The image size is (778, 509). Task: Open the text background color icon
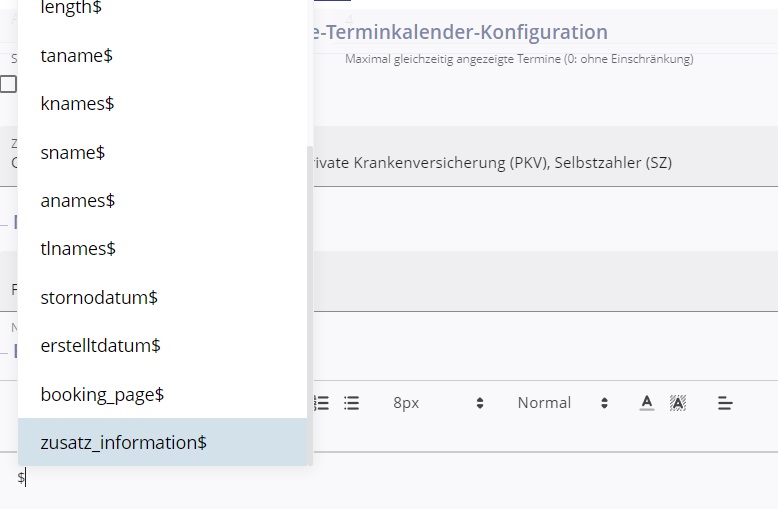click(678, 402)
